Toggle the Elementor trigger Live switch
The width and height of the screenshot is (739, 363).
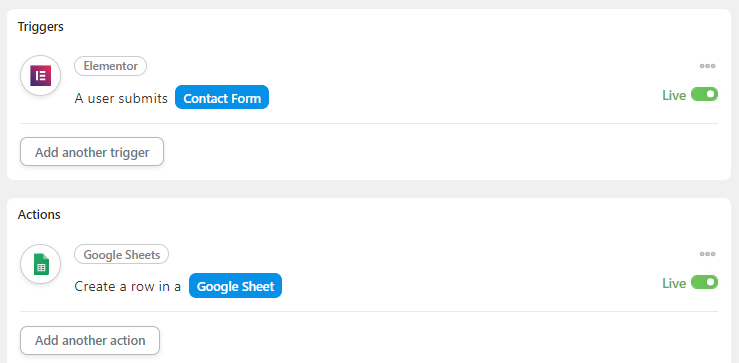coord(704,94)
